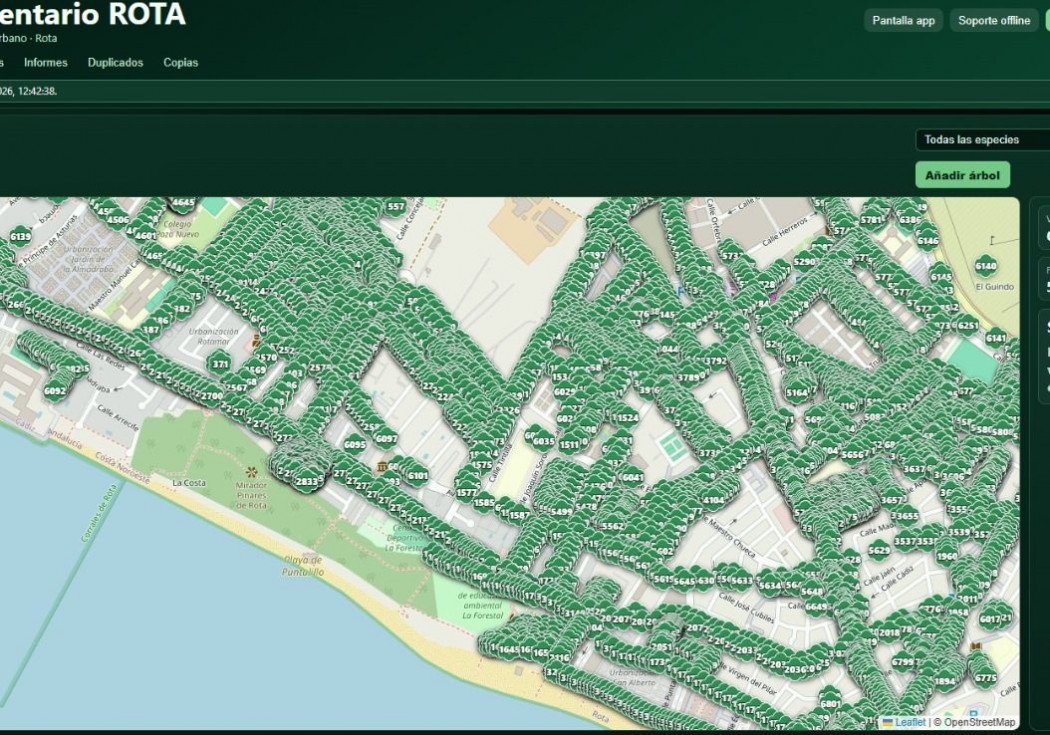Open the Todas las especies species filter
The image size is (1050, 735).
(982, 139)
